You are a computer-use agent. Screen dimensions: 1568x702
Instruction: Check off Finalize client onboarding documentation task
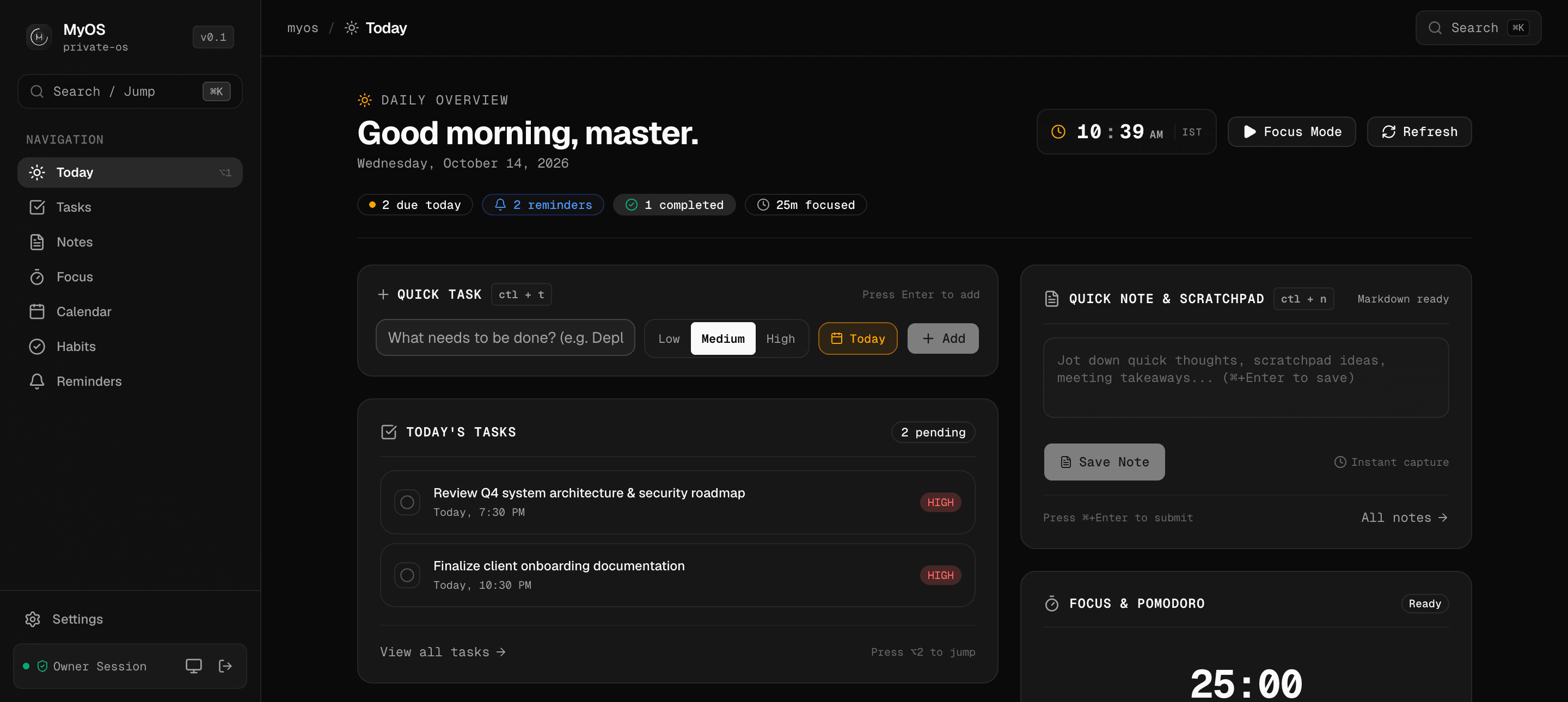click(407, 575)
